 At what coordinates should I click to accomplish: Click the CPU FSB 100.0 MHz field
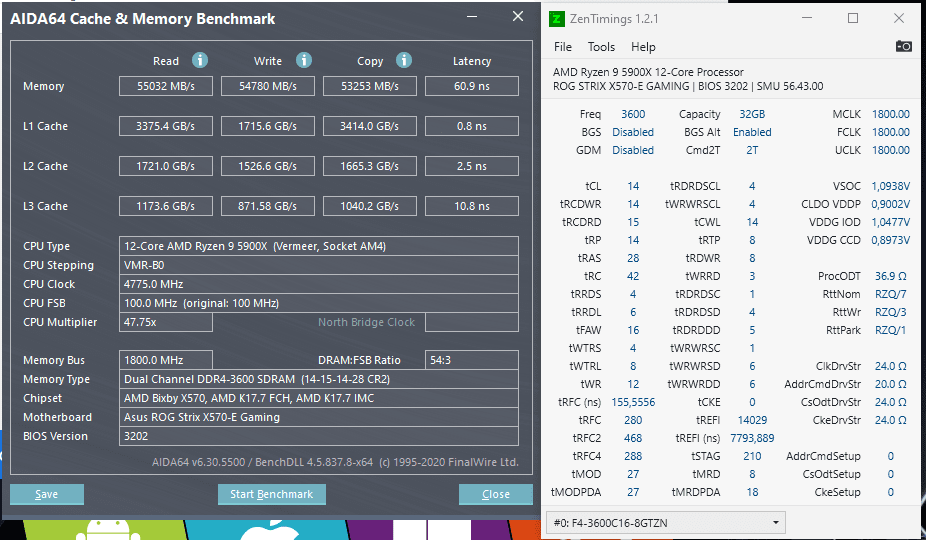pyautogui.click(x=319, y=303)
